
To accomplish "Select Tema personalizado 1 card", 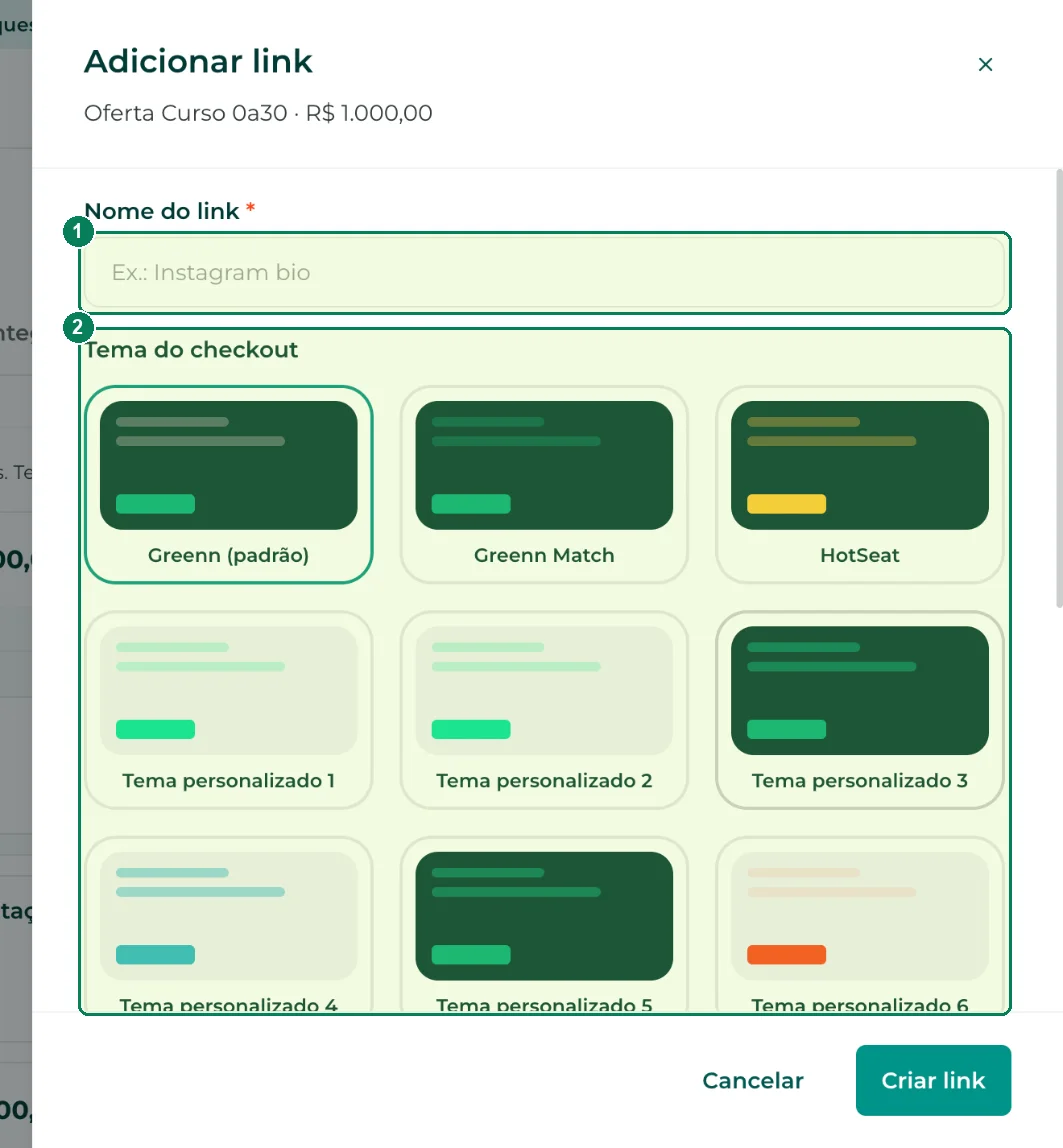I will click(228, 710).
